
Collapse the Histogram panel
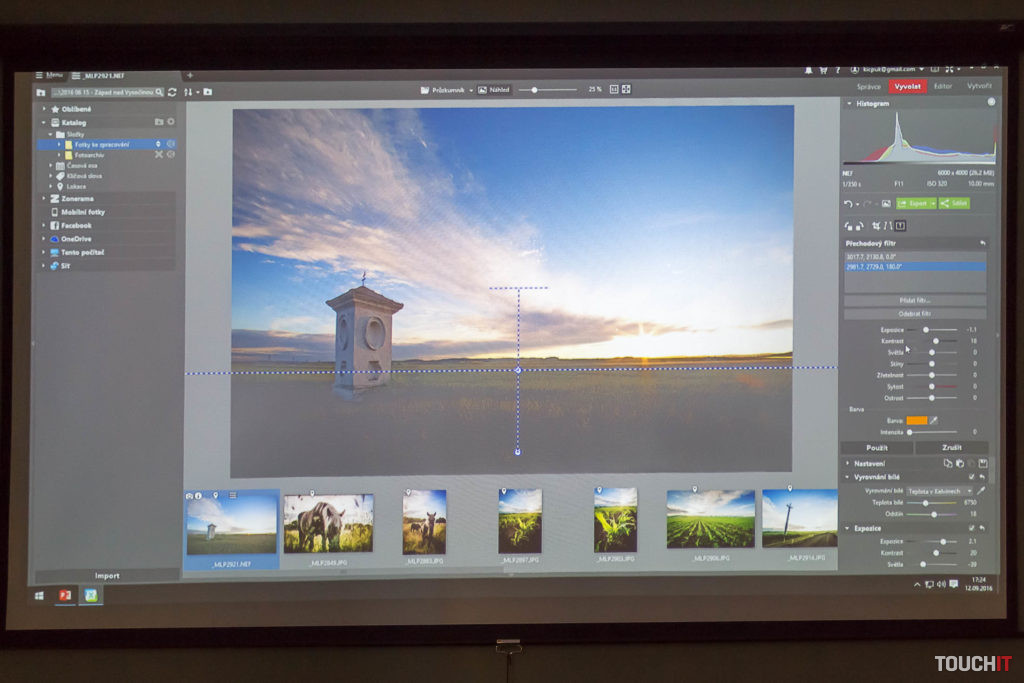[x=849, y=104]
